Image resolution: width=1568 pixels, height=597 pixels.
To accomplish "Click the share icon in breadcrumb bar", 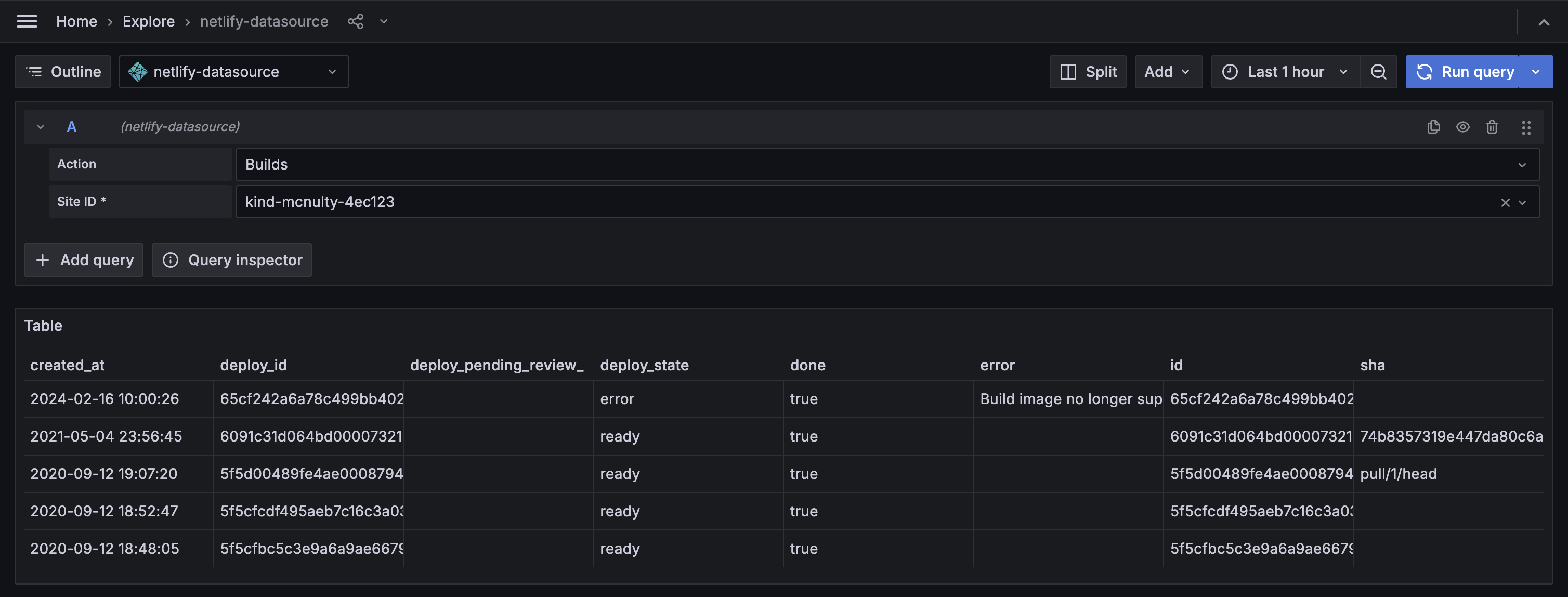I will [356, 21].
